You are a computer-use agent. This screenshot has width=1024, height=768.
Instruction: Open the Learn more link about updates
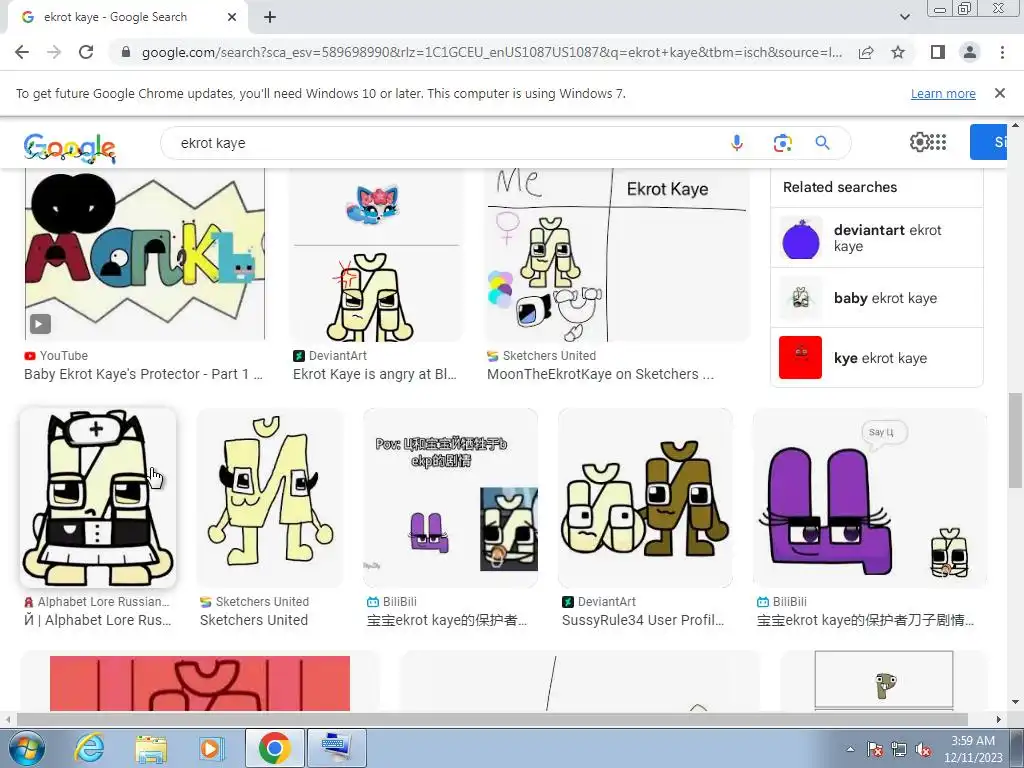coord(943,93)
